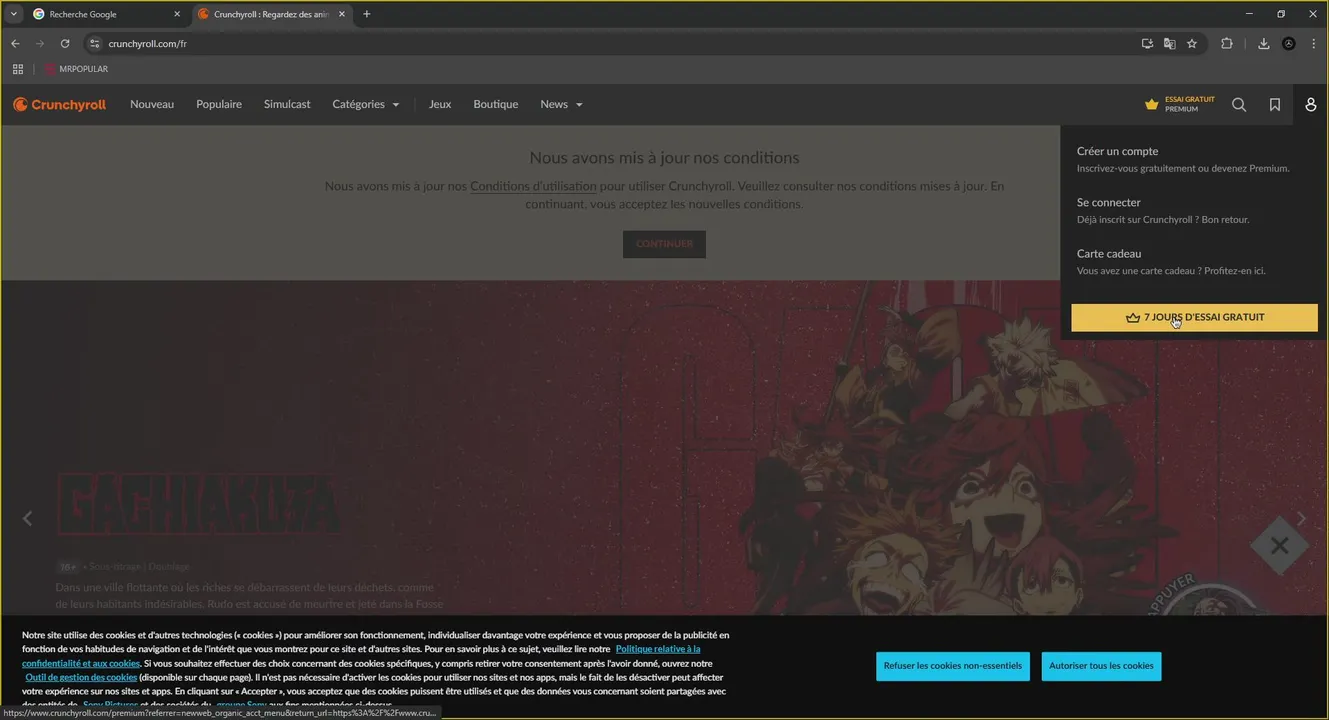Open the browser extensions puzzle icon

click(x=1227, y=44)
